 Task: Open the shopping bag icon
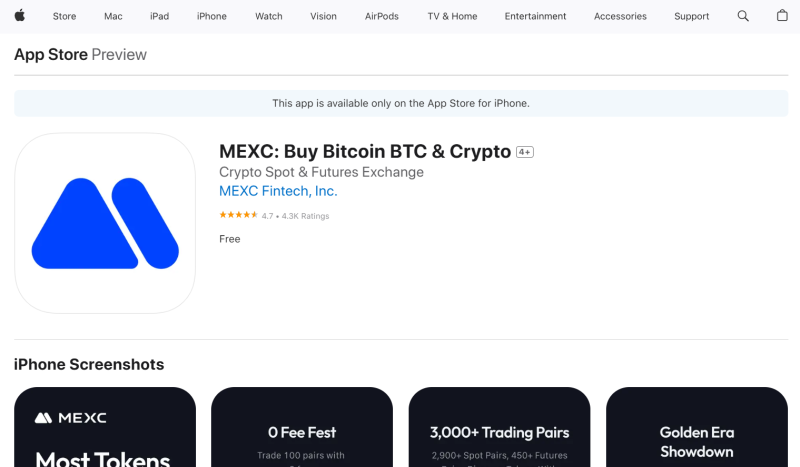(782, 16)
